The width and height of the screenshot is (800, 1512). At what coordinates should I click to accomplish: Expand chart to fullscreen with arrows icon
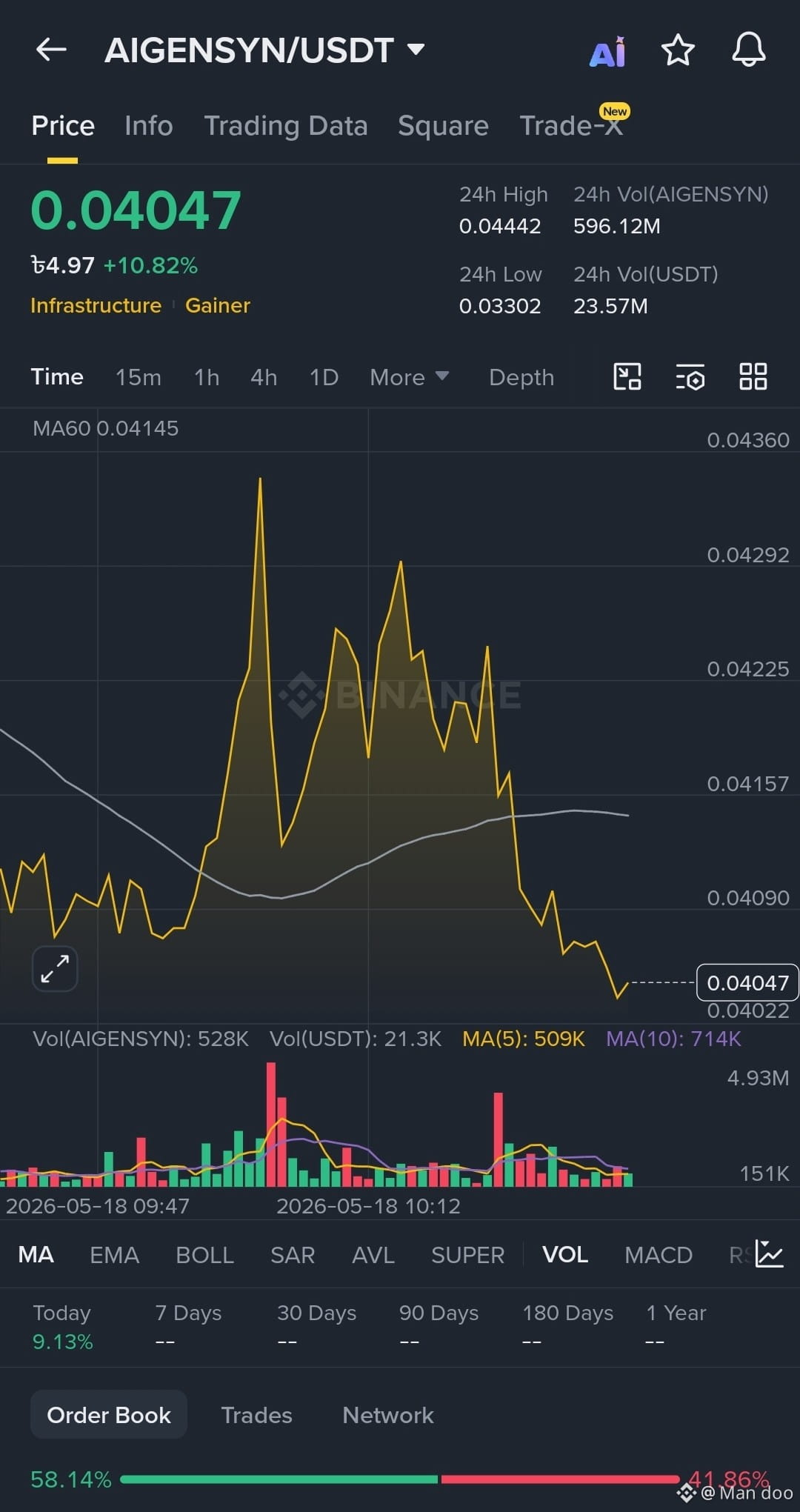click(55, 968)
